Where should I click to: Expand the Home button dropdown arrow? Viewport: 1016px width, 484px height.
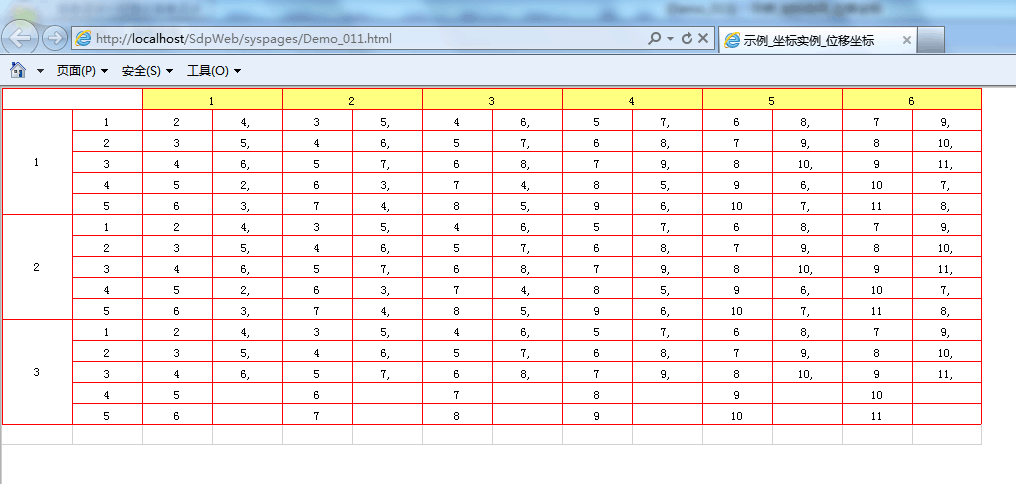(x=40, y=71)
